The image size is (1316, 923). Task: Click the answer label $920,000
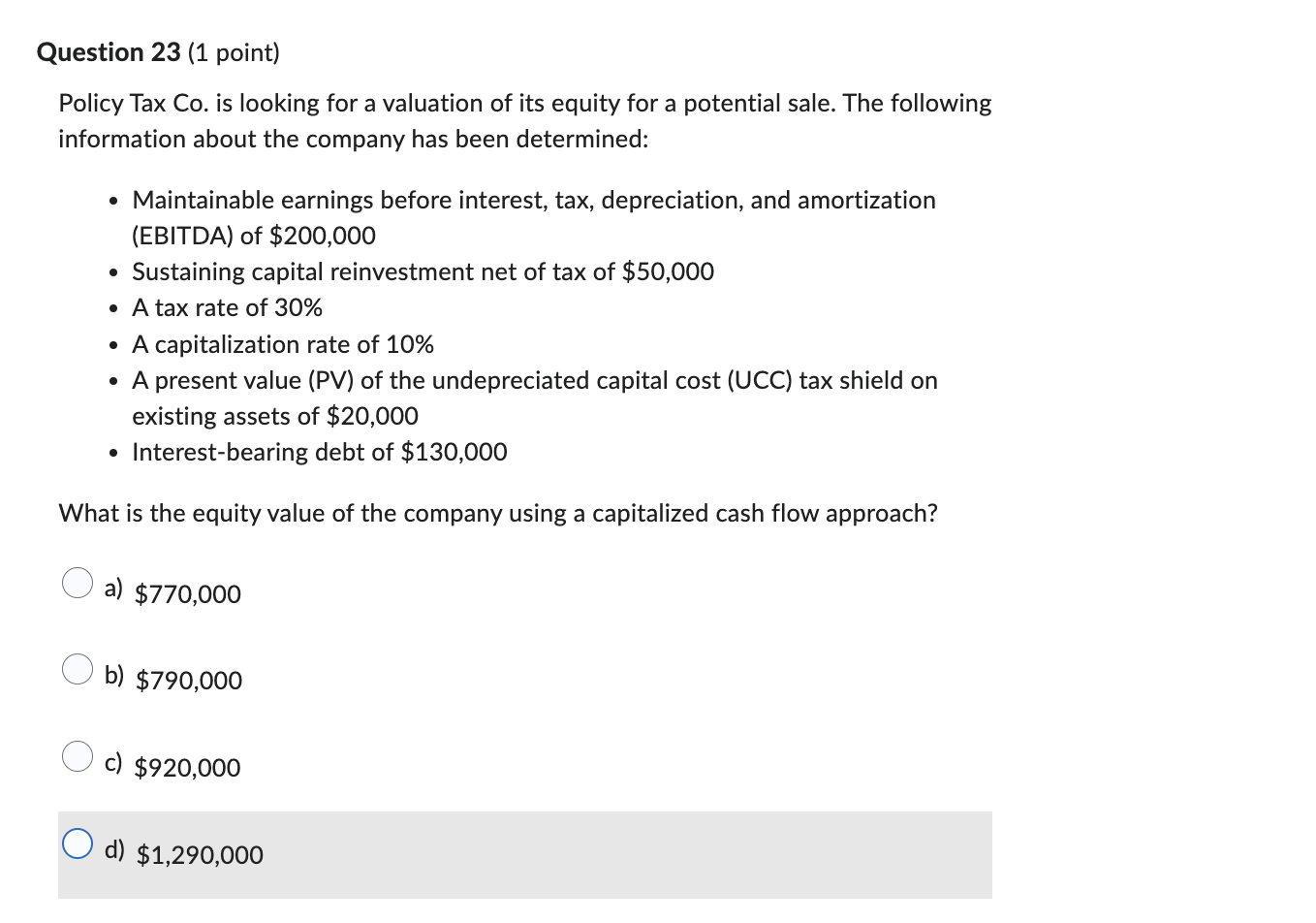pos(187,768)
